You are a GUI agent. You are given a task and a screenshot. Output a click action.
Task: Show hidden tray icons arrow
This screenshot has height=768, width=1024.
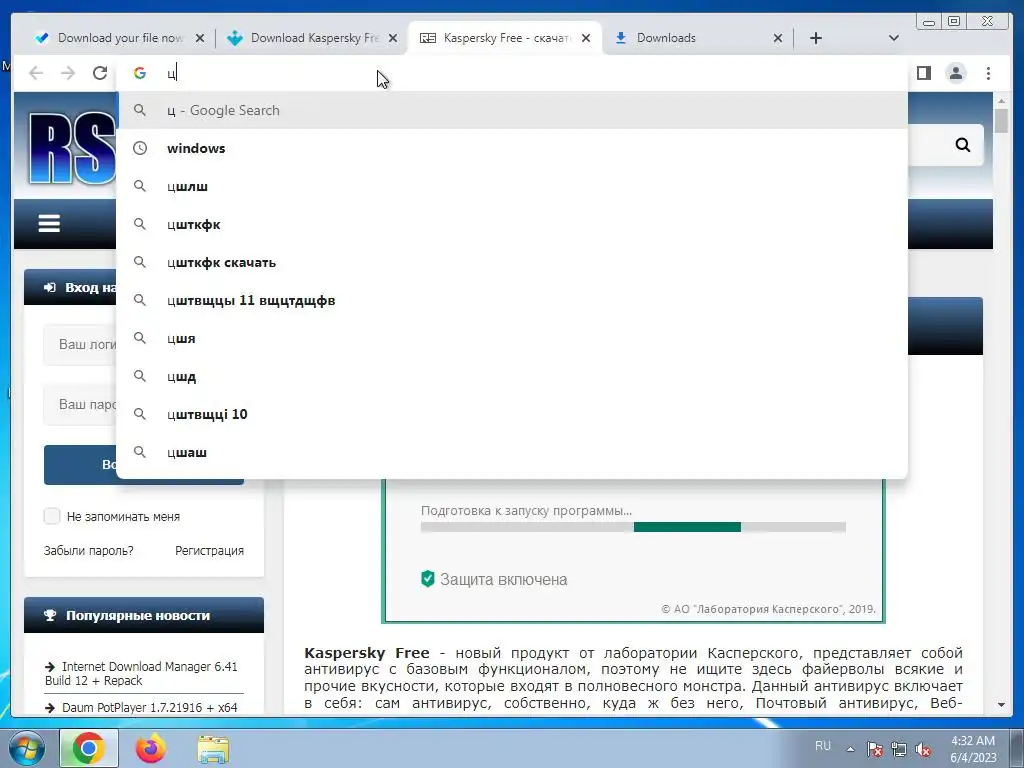850,749
